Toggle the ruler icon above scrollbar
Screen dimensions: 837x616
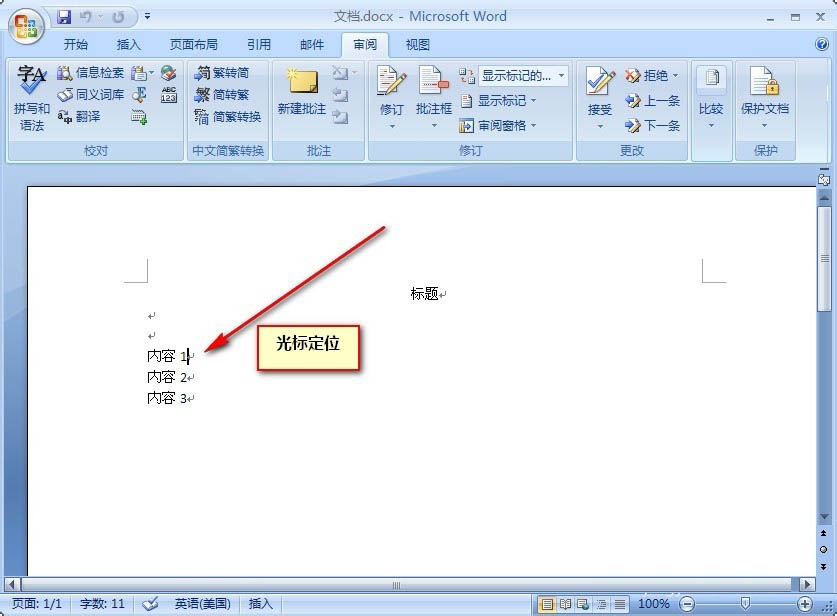click(x=824, y=179)
